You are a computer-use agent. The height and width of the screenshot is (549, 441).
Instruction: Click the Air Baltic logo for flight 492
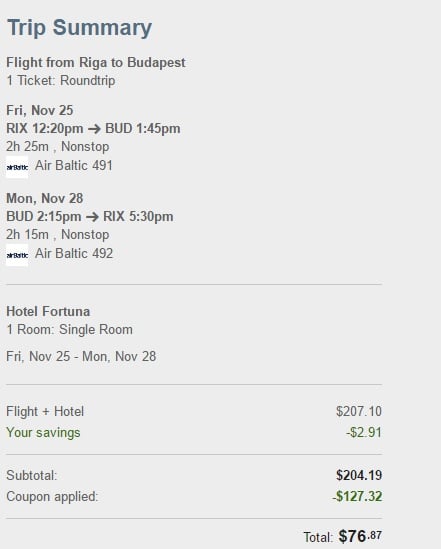17,255
